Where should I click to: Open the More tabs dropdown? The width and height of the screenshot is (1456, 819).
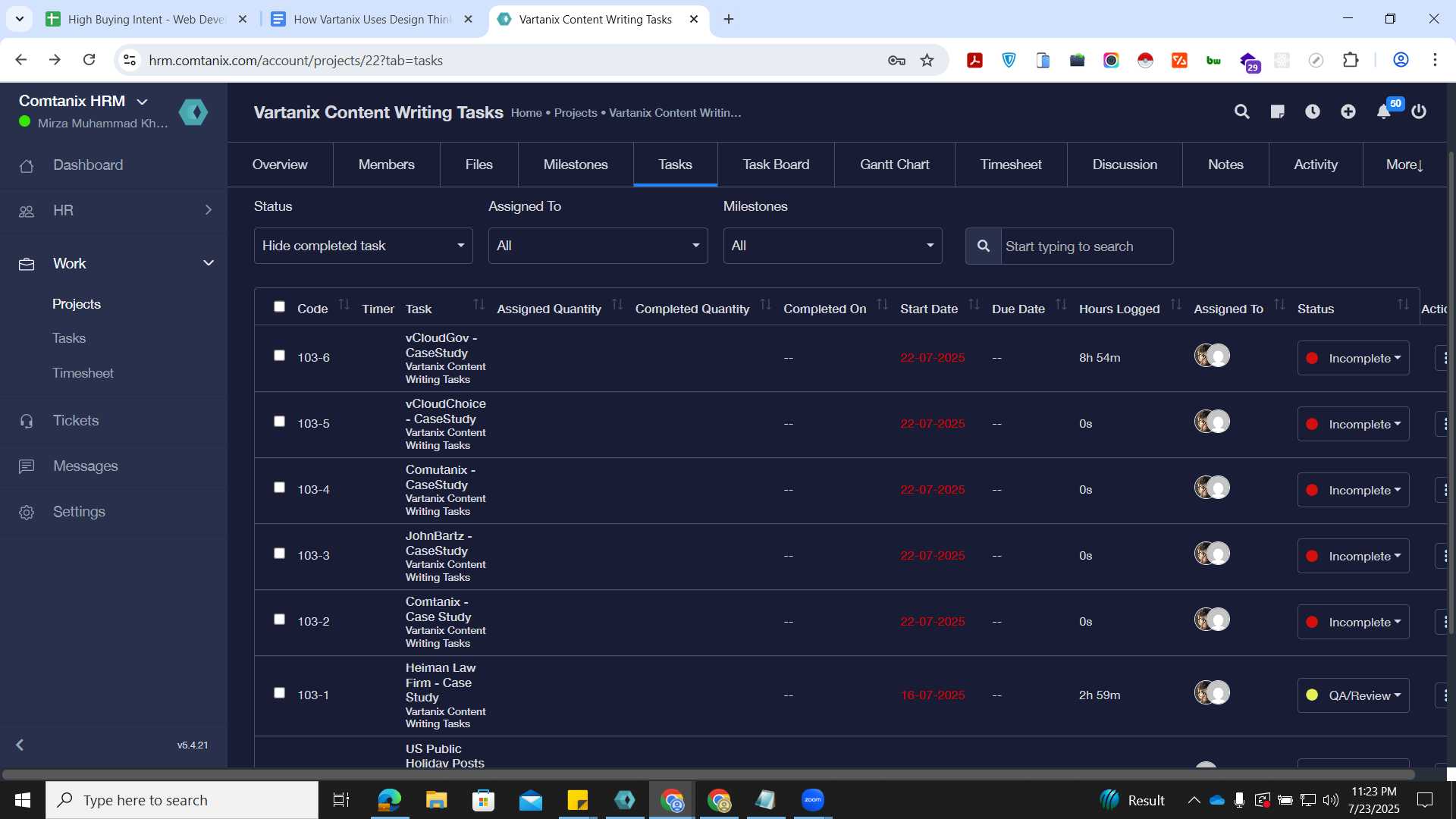pos(1404,165)
